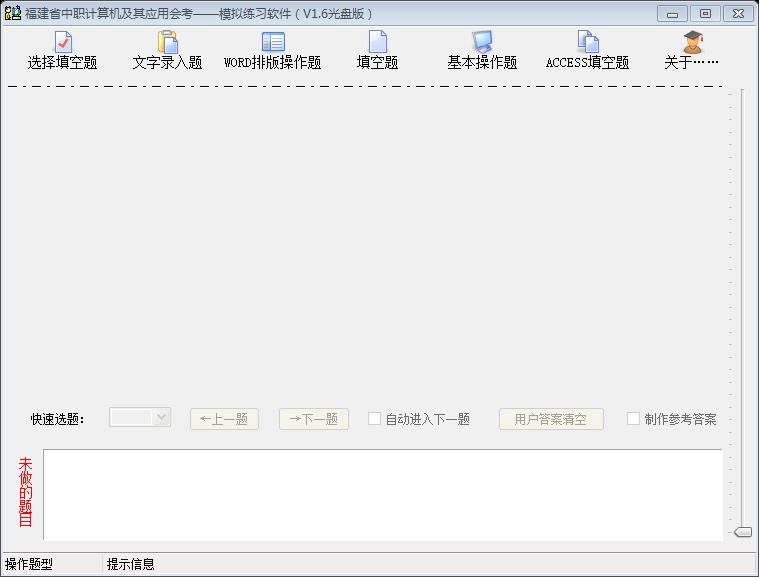This screenshot has height=577, width=759.
Task: Close the practice software window
Action: coord(738,14)
